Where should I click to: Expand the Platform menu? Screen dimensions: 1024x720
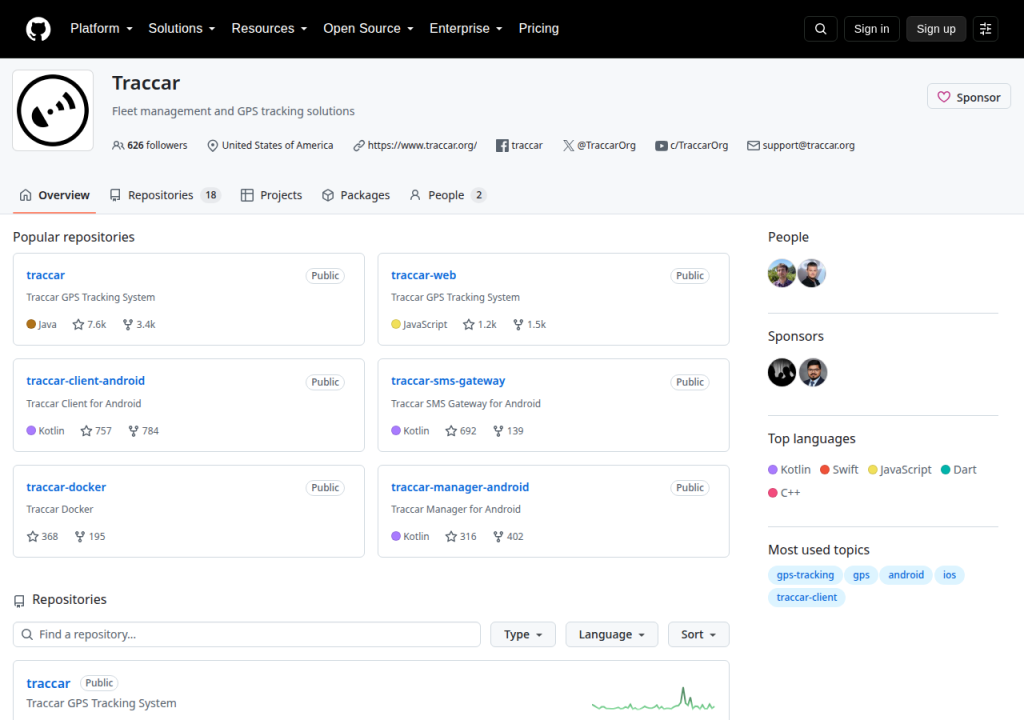coord(101,29)
